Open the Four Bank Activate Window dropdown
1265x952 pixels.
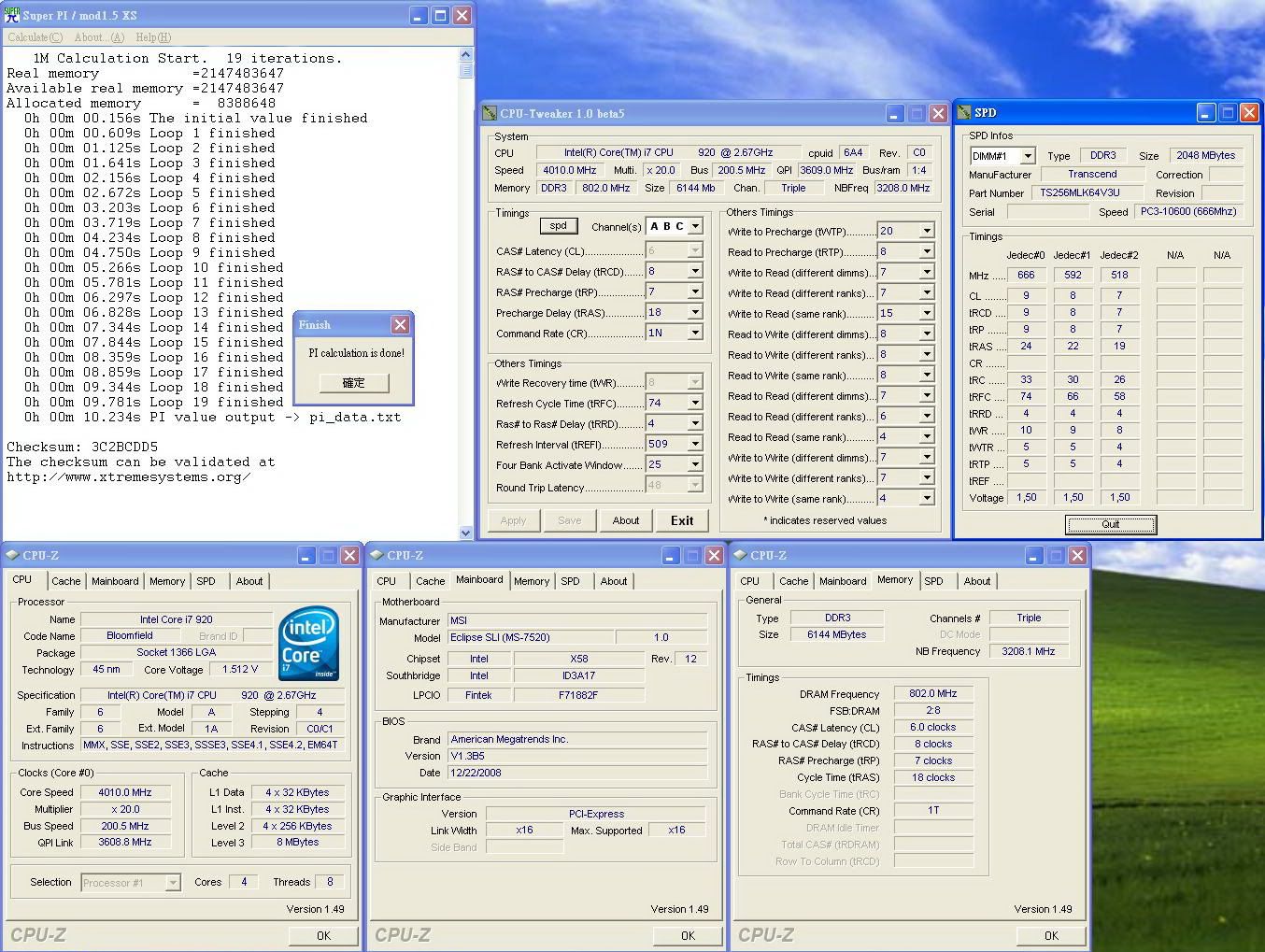pos(694,464)
